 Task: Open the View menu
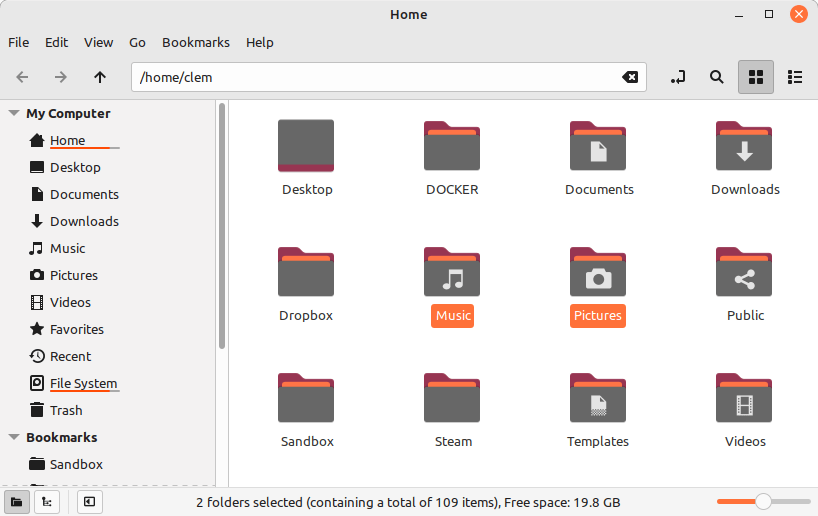click(x=99, y=42)
